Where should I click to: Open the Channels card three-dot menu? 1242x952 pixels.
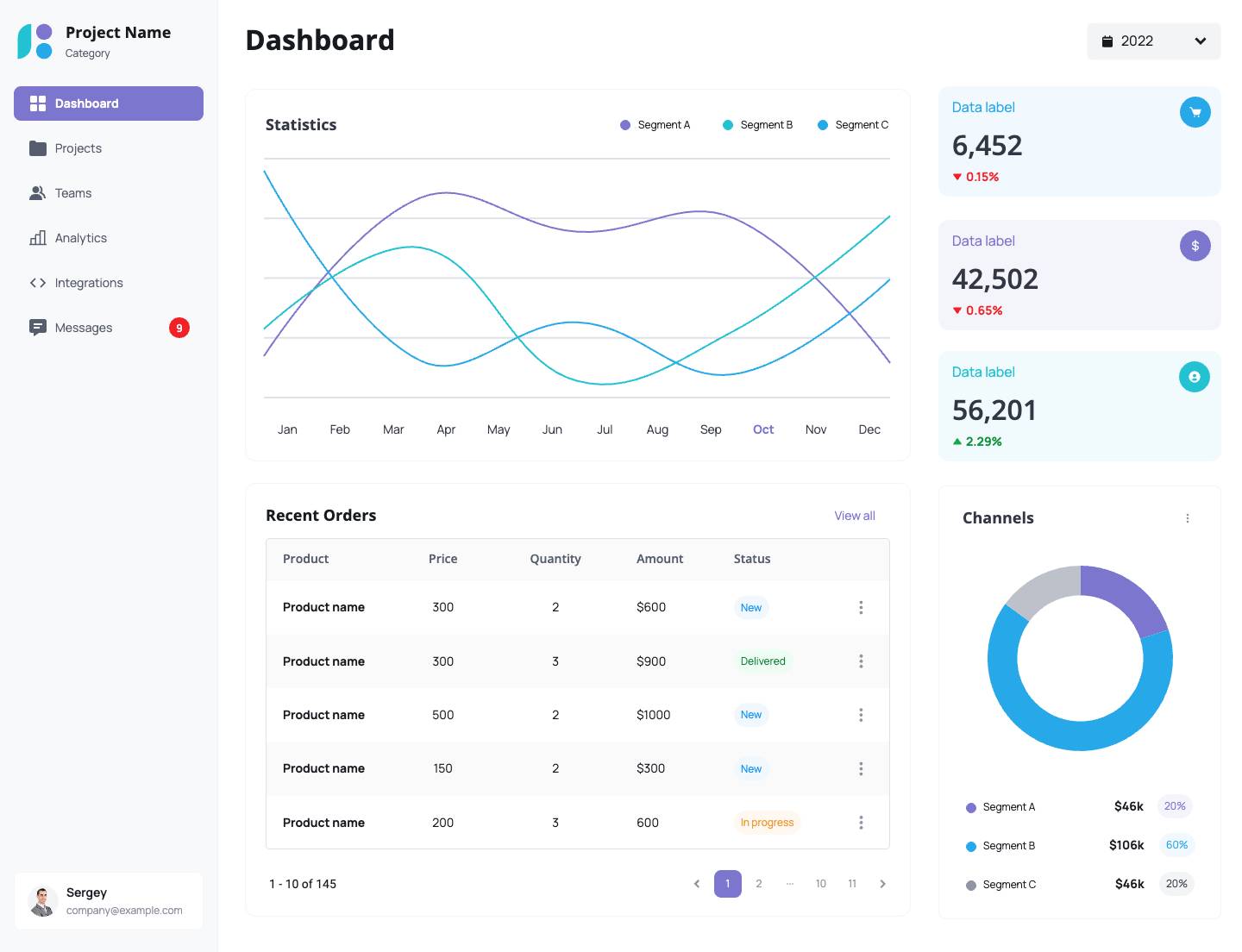coord(1187,518)
